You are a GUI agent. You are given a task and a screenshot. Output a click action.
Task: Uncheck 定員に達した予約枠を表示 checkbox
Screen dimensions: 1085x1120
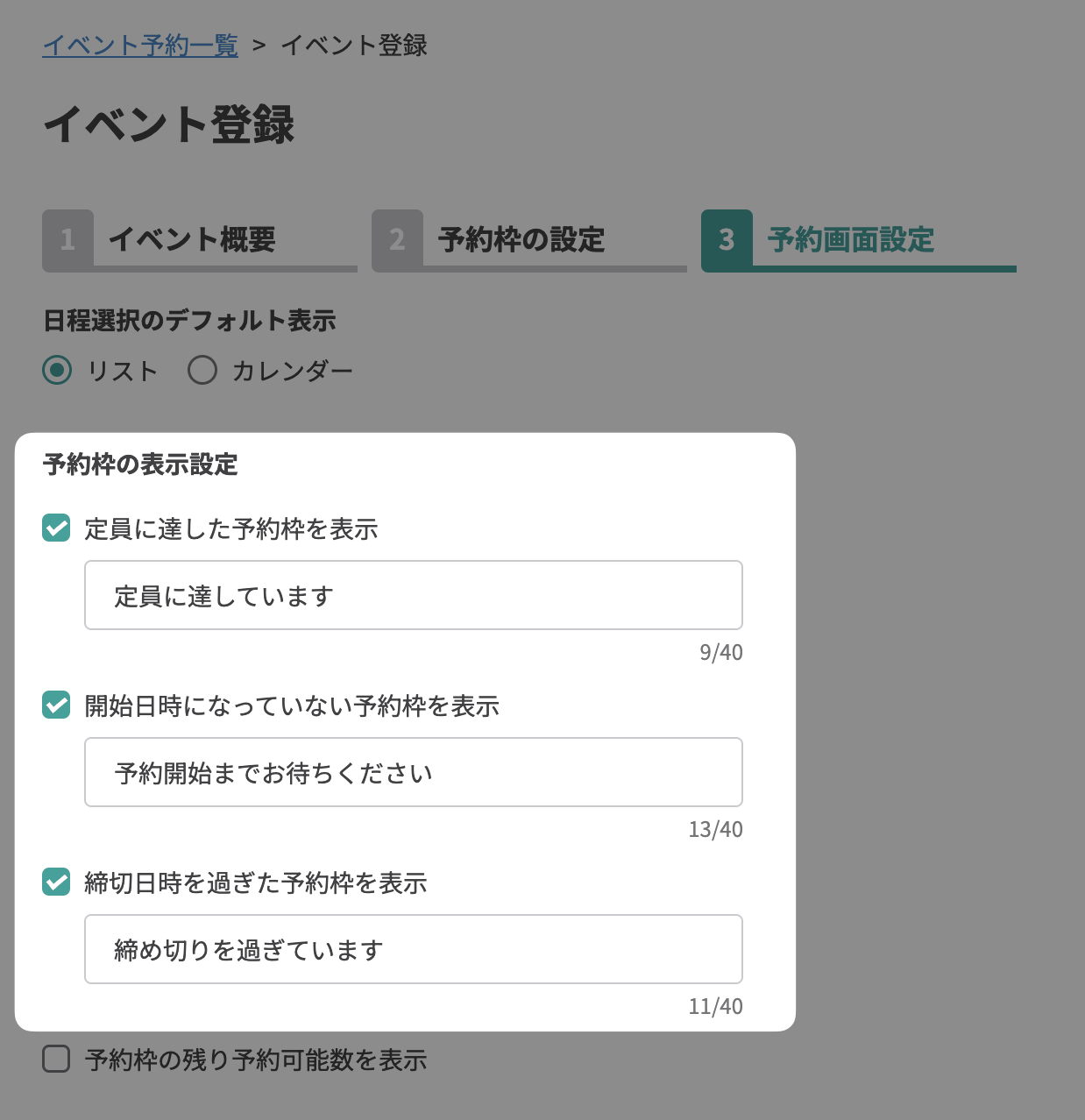tap(56, 528)
